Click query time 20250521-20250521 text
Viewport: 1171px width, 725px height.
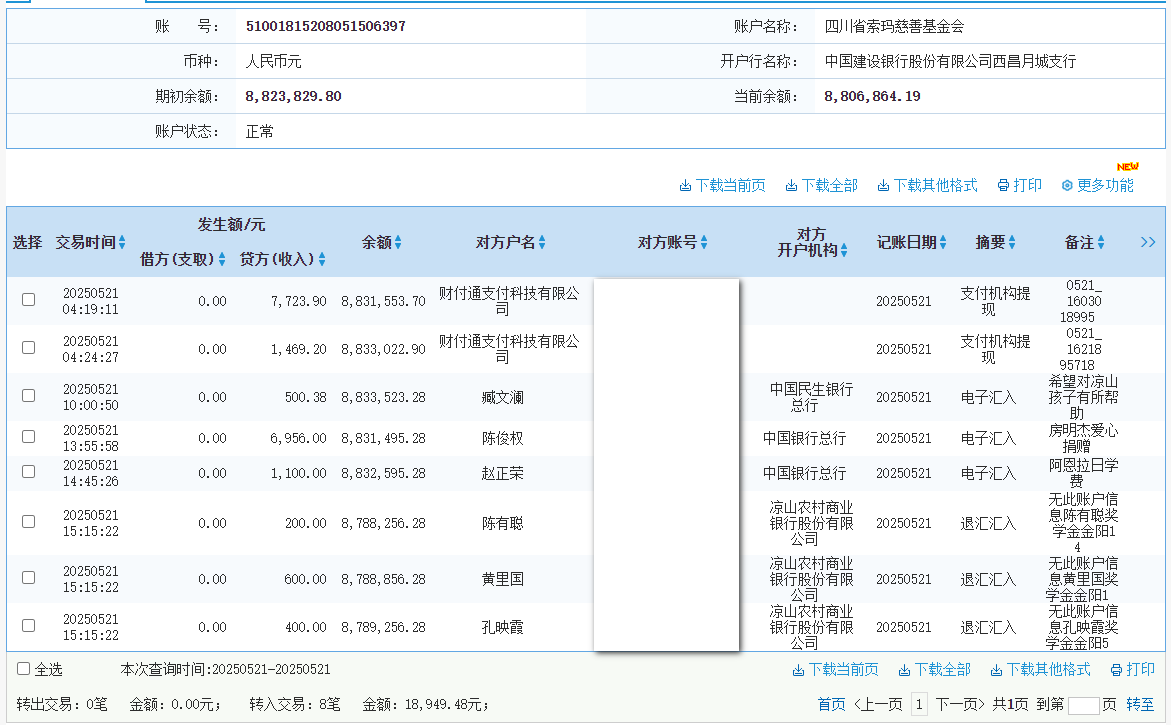(x=271, y=669)
